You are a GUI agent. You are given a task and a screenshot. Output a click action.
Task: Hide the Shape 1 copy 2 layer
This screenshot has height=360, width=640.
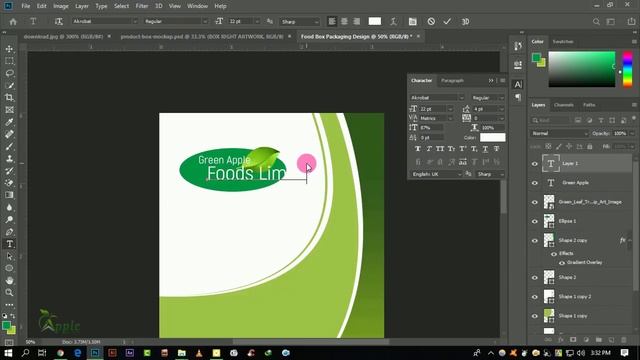pyautogui.click(x=535, y=297)
